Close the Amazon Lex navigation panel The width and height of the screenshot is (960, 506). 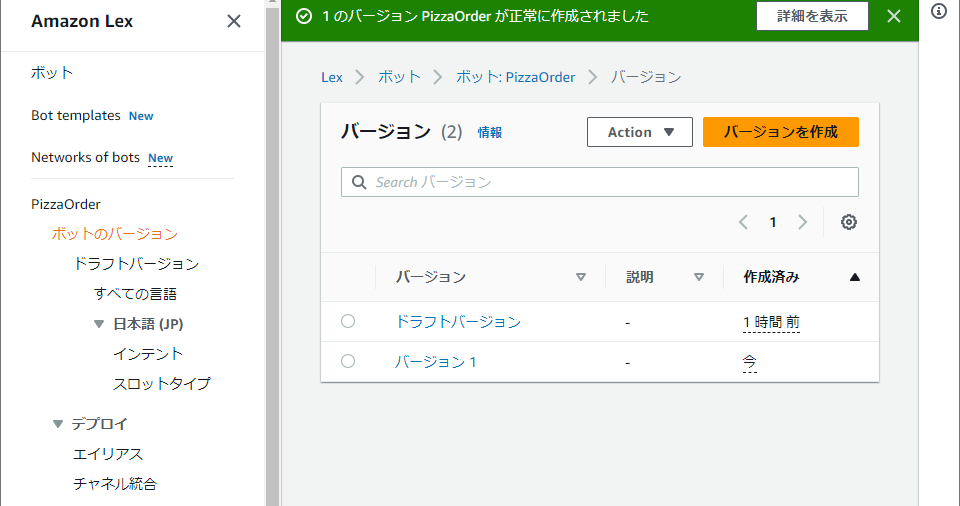pos(234,21)
